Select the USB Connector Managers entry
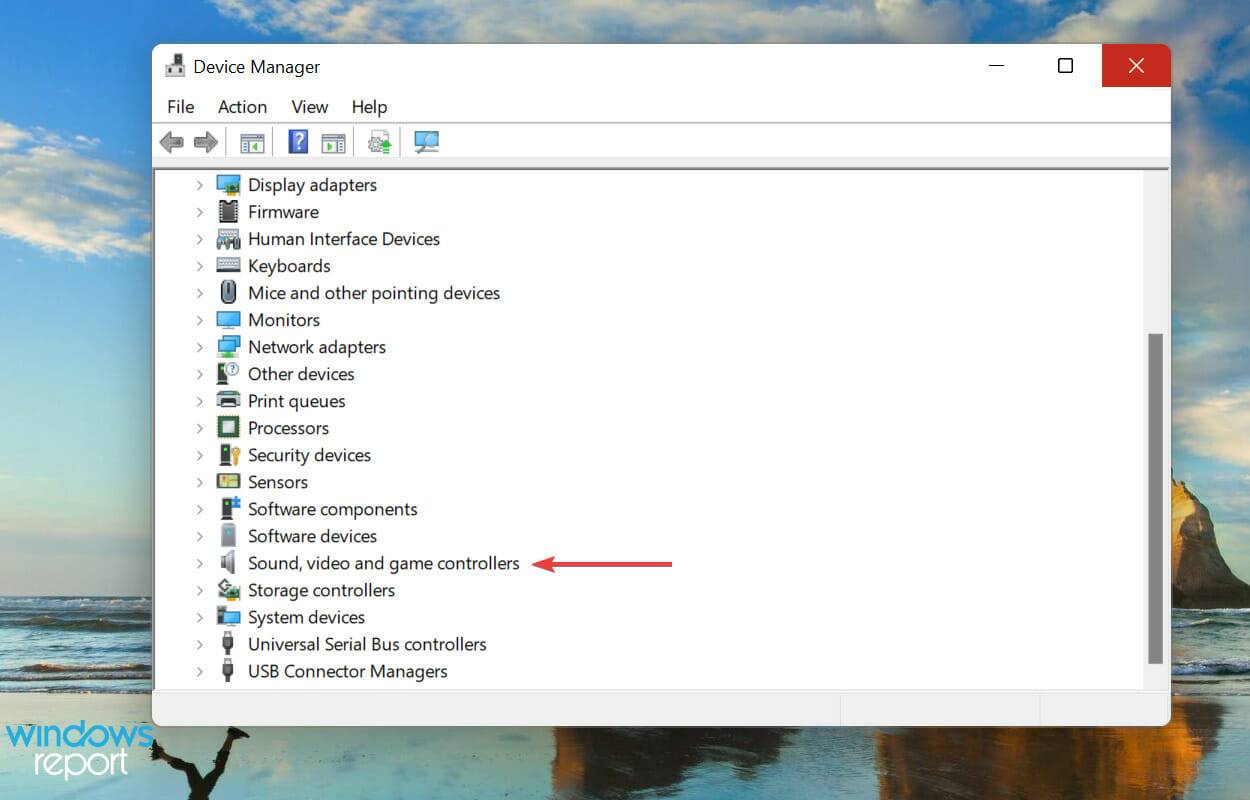 pyautogui.click(x=347, y=671)
